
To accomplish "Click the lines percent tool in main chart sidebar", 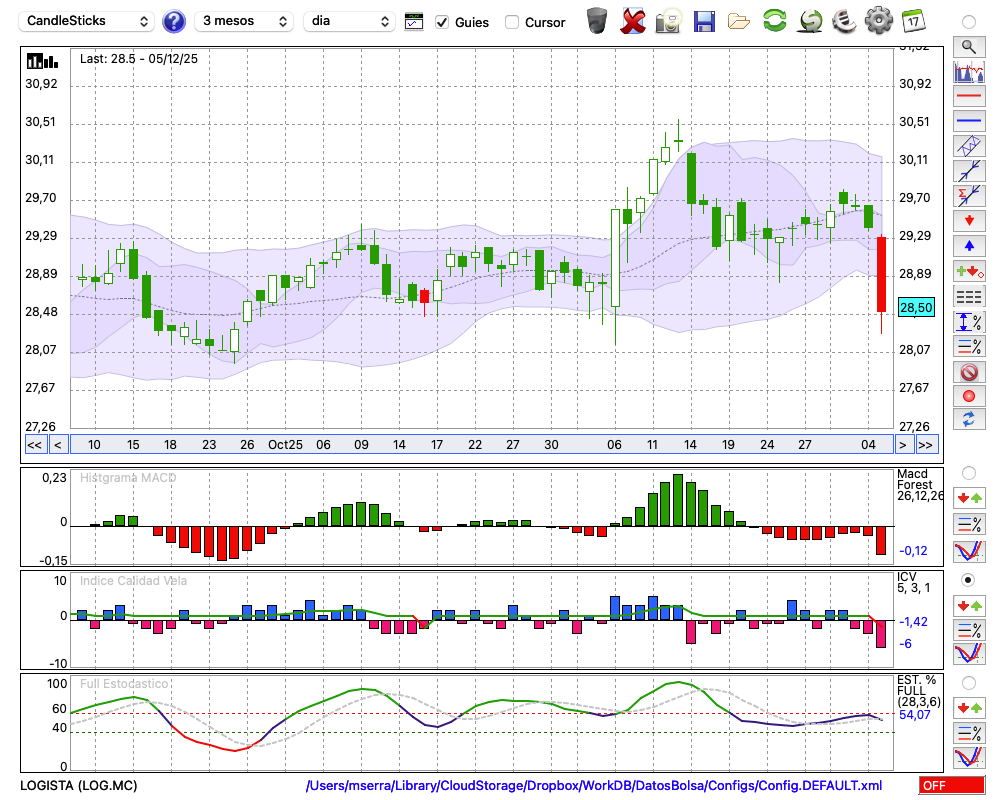I will click(969, 346).
